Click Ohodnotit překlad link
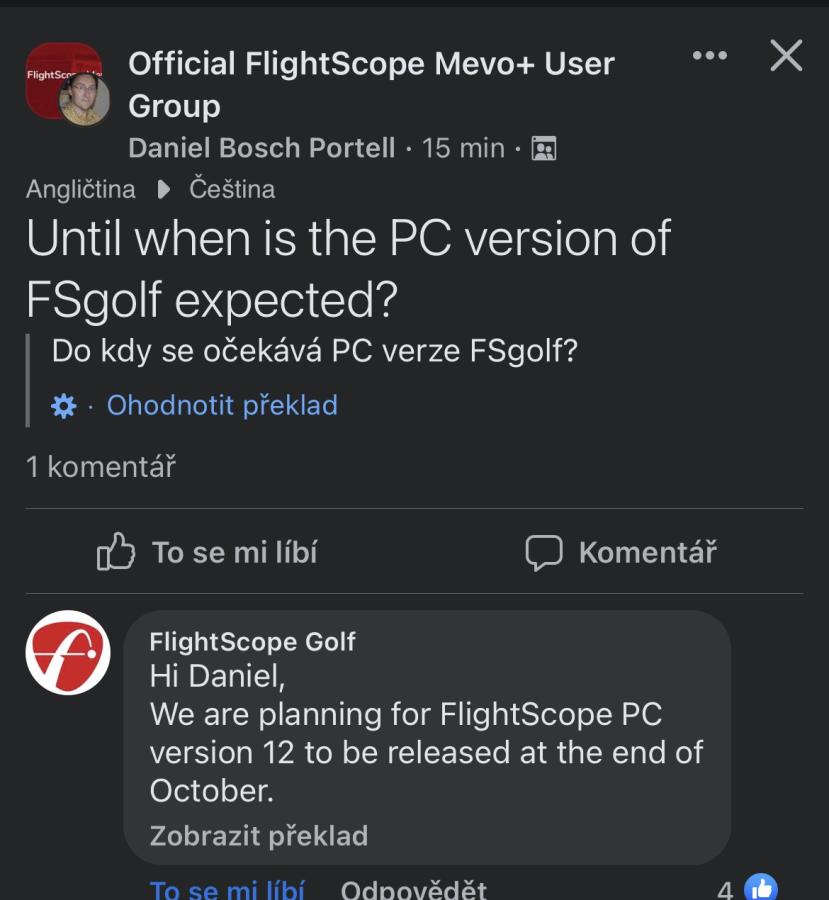This screenshot has height=900, width=829. [x=222, y=405]
